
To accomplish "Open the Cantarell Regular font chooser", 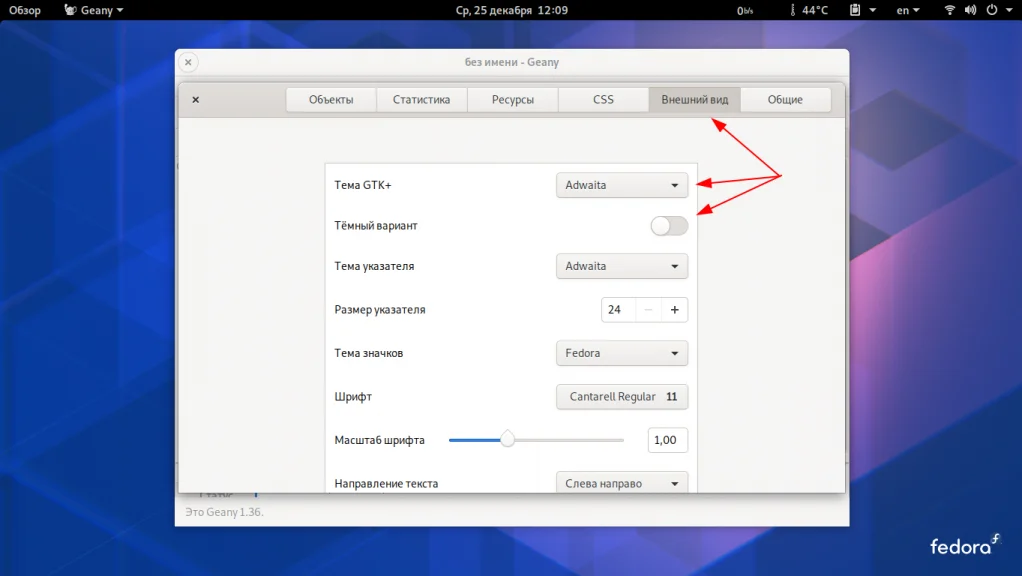I will pos(622,396).
